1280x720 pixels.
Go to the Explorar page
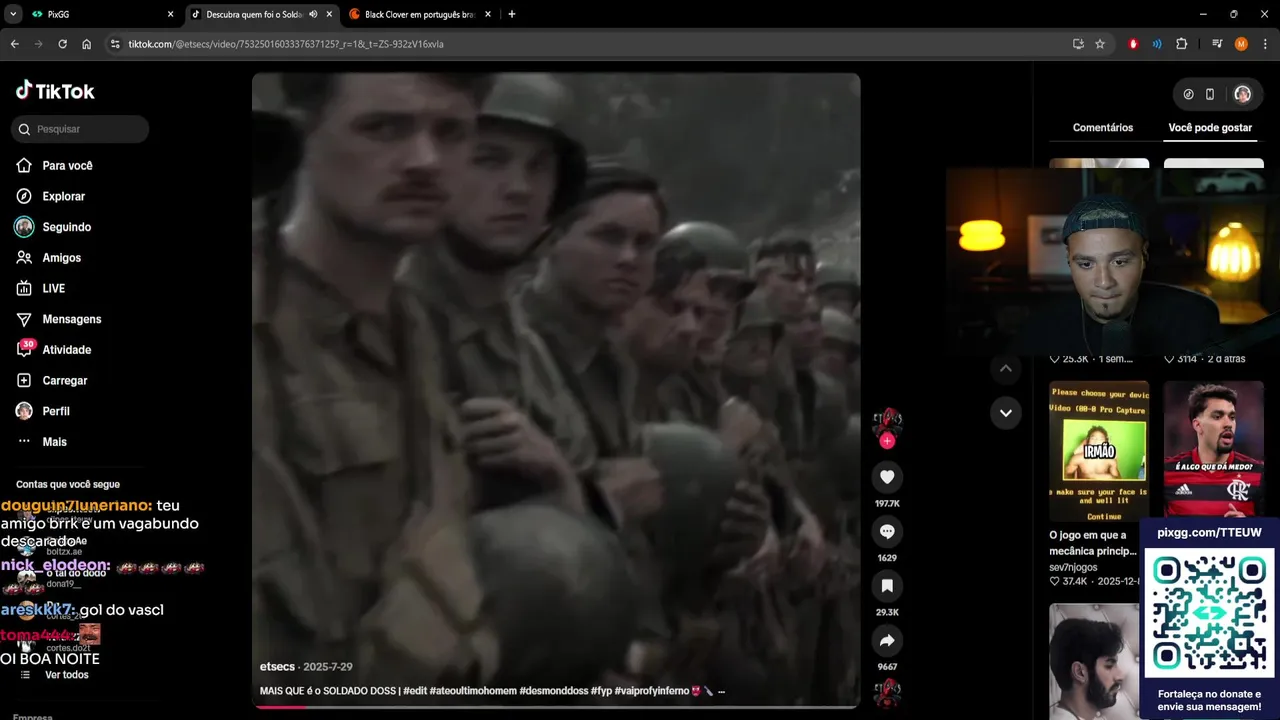pyautogui.click(x=63, y=197)
